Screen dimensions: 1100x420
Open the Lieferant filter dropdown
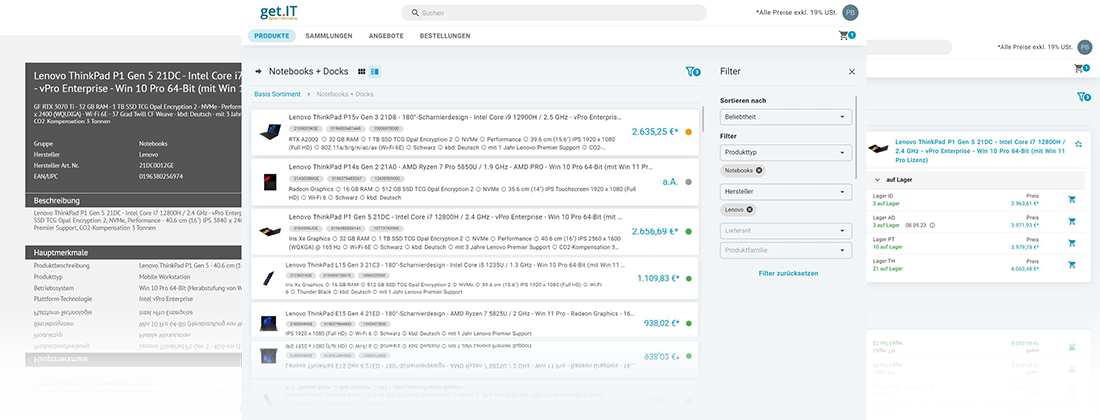(786, 231)
